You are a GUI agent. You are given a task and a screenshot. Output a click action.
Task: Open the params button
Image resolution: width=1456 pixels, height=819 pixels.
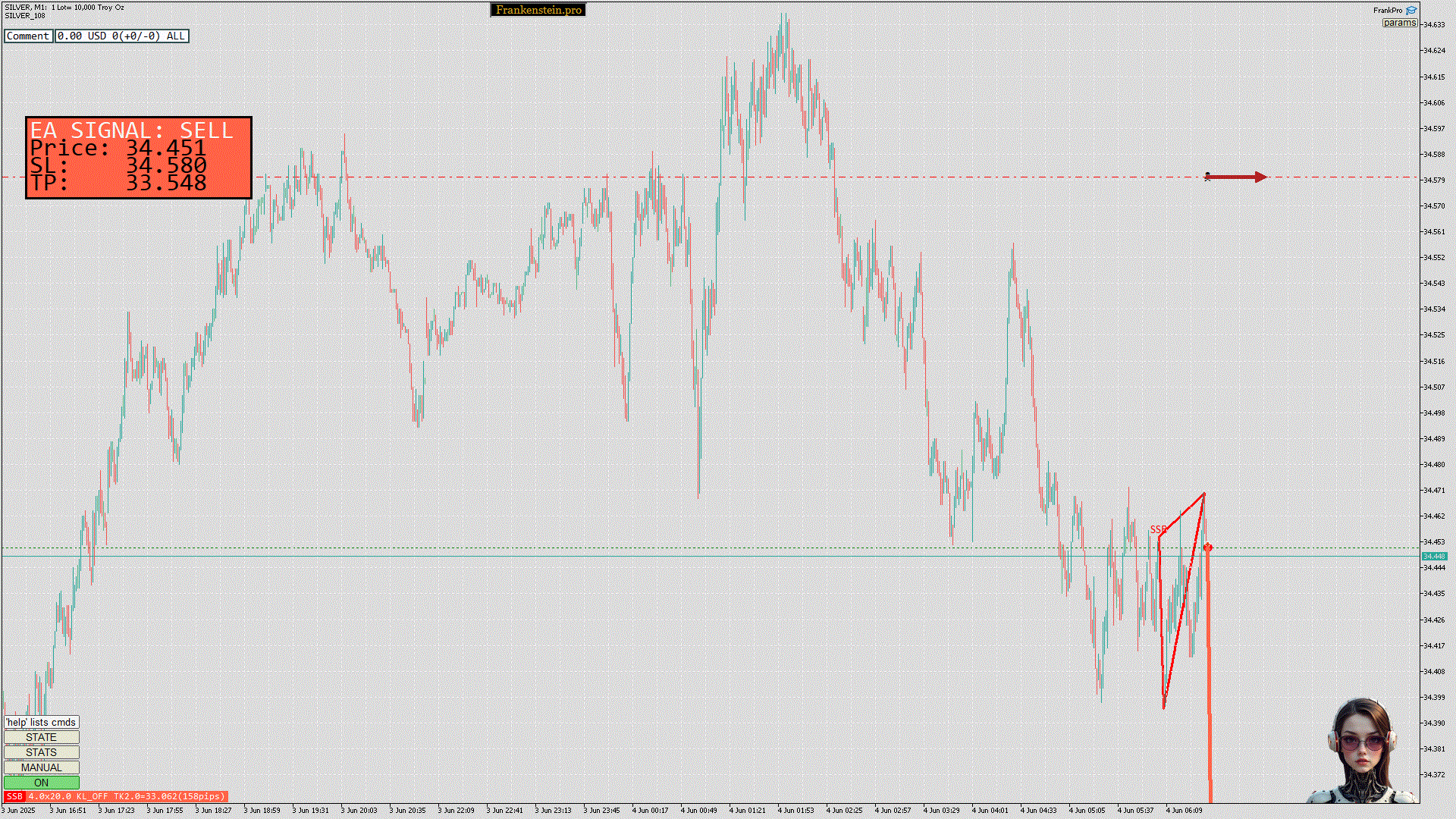(1399, 23)
